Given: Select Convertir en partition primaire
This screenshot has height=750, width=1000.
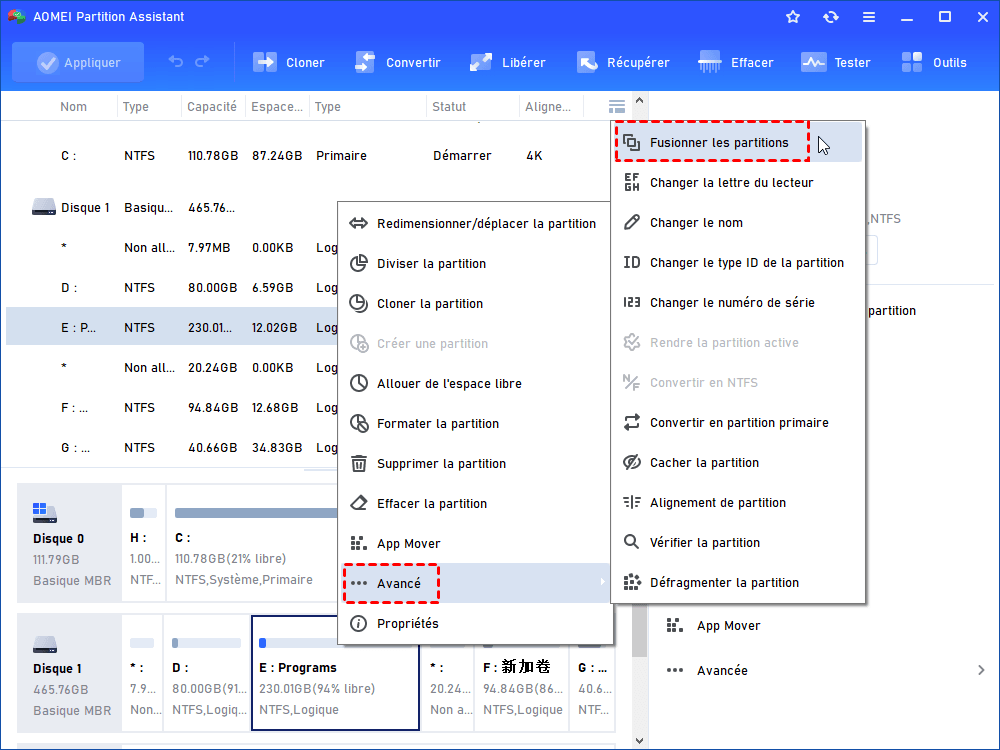Looking at the screenshot, I should pyautogui.click(x=738, y=422).
